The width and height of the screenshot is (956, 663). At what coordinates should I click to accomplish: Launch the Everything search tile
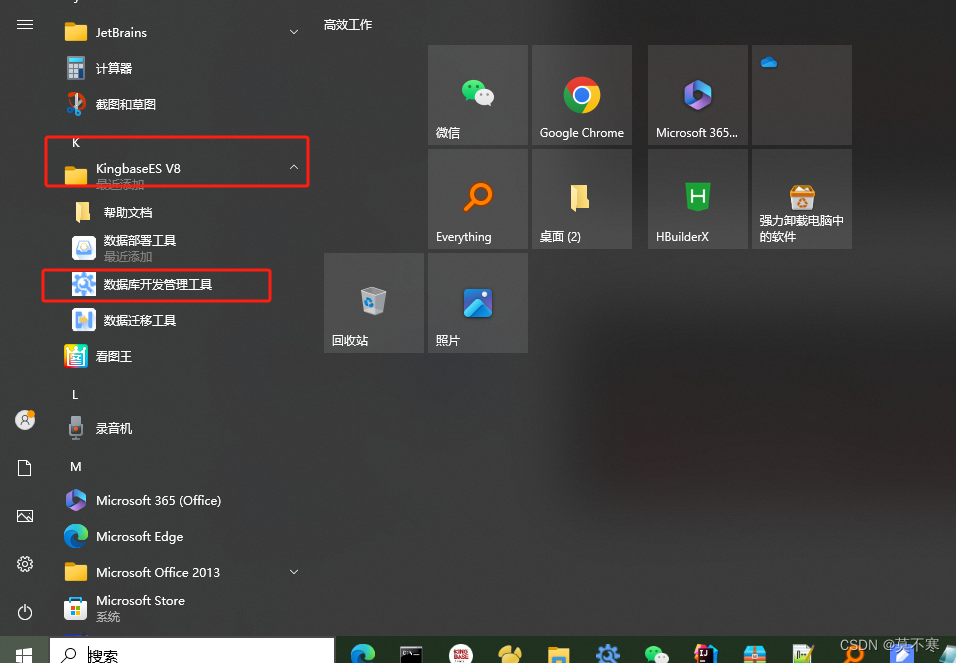pos(478,199)
